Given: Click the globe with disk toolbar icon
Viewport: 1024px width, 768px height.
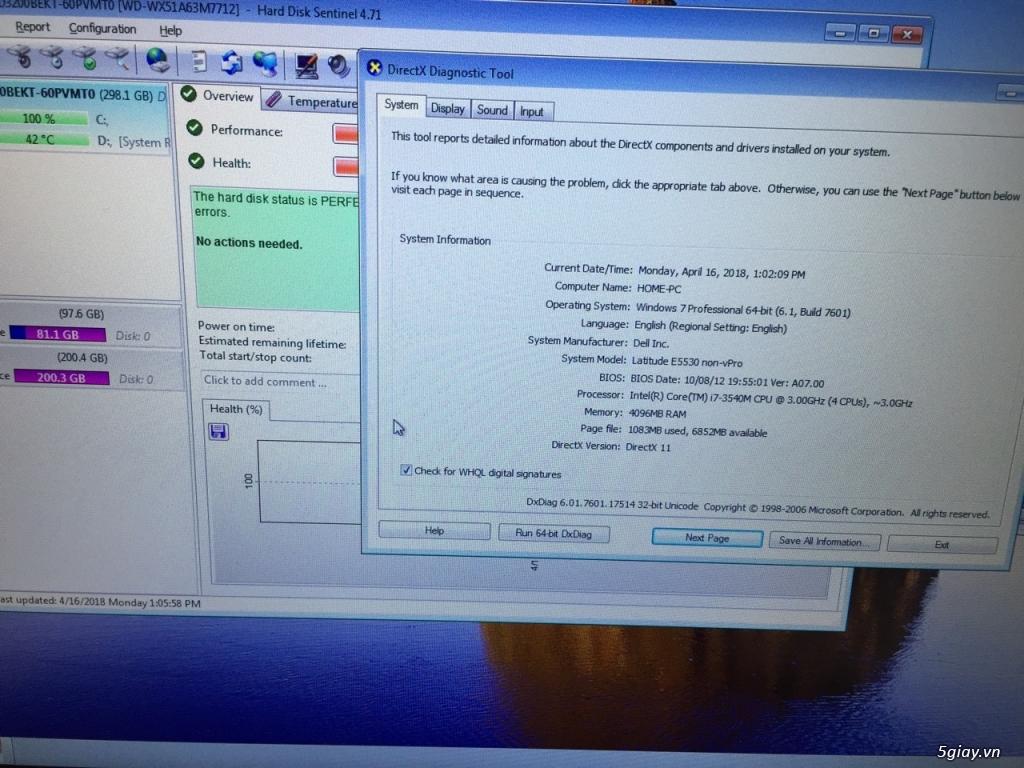Looking at the screenshot, I should (x=157, y=60).
